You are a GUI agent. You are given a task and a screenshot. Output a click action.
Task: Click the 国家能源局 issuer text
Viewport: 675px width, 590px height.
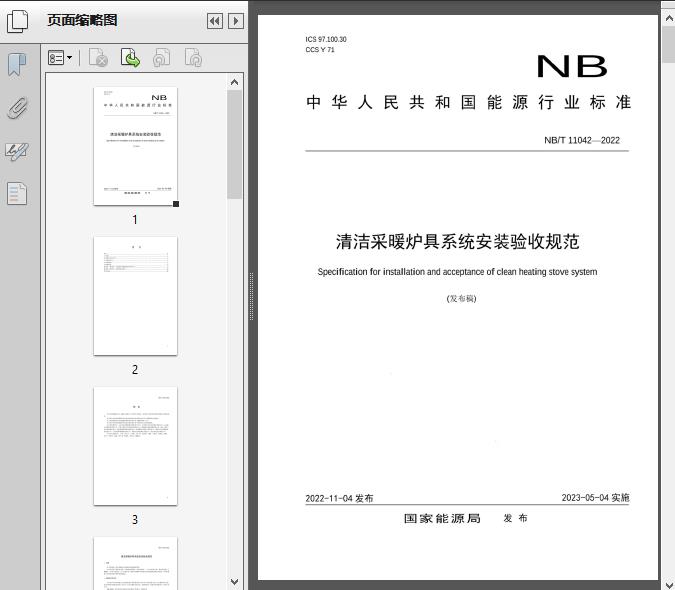click(x=442, y=519)
